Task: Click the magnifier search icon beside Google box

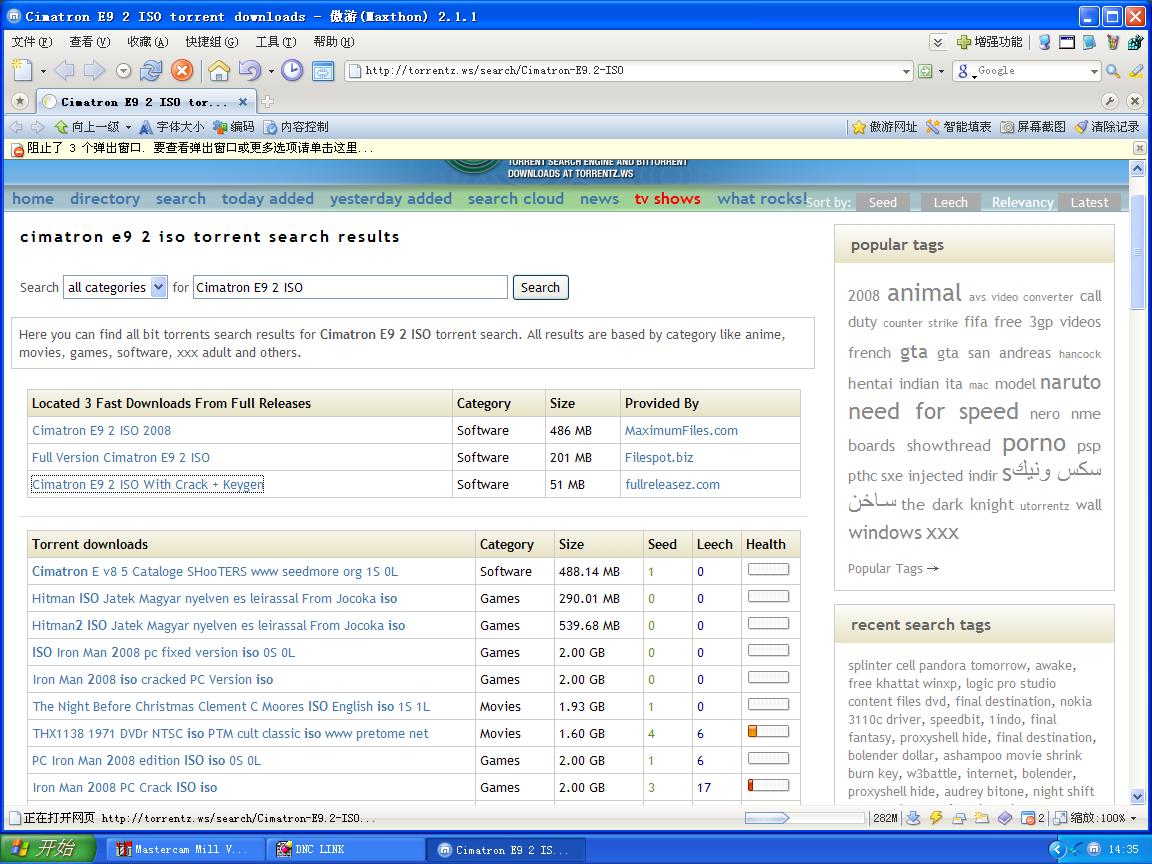Action: tap(1113, 71)
